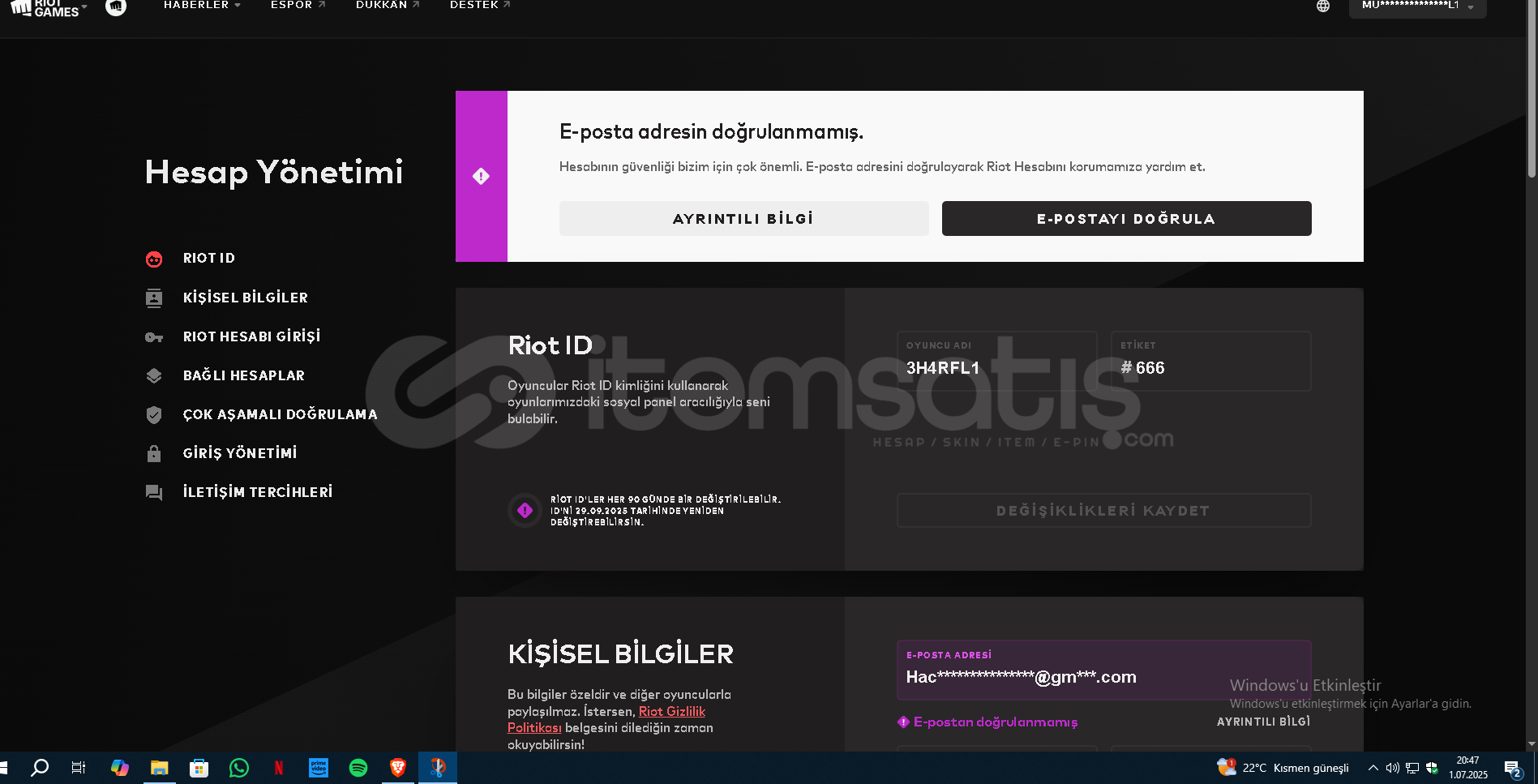
Task: Go to Riot ID section in sidebar
Action: (209, 259)
